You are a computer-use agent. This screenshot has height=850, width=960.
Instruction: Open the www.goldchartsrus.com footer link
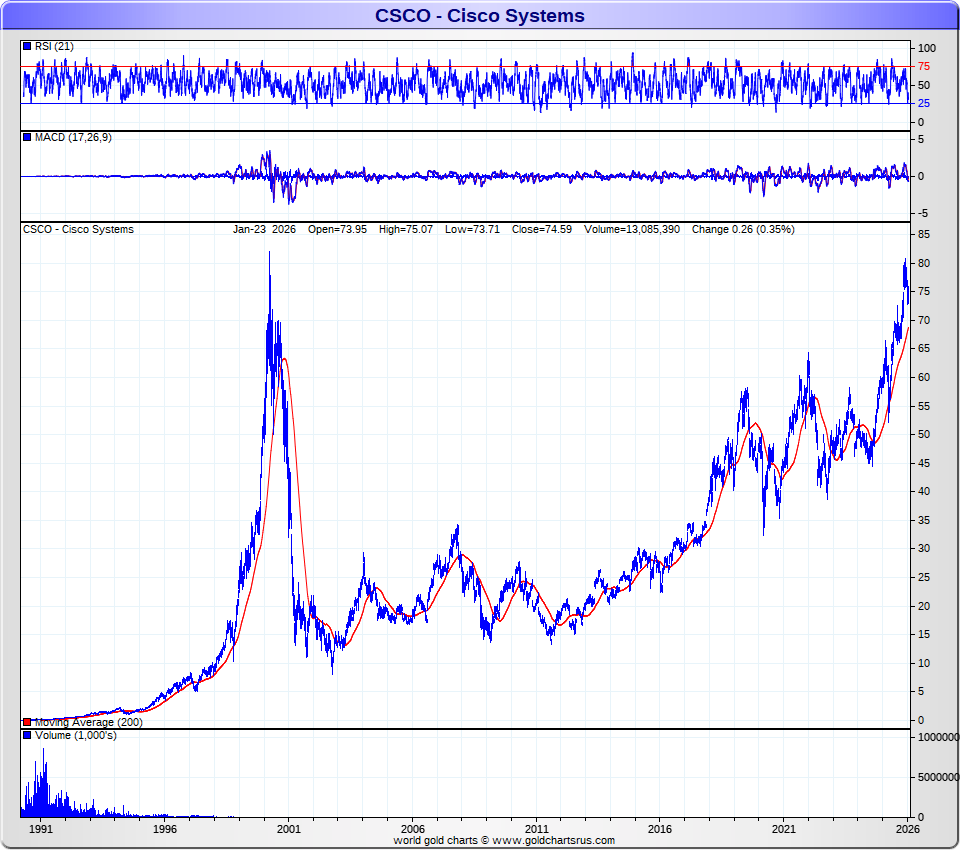coord(554,841)
